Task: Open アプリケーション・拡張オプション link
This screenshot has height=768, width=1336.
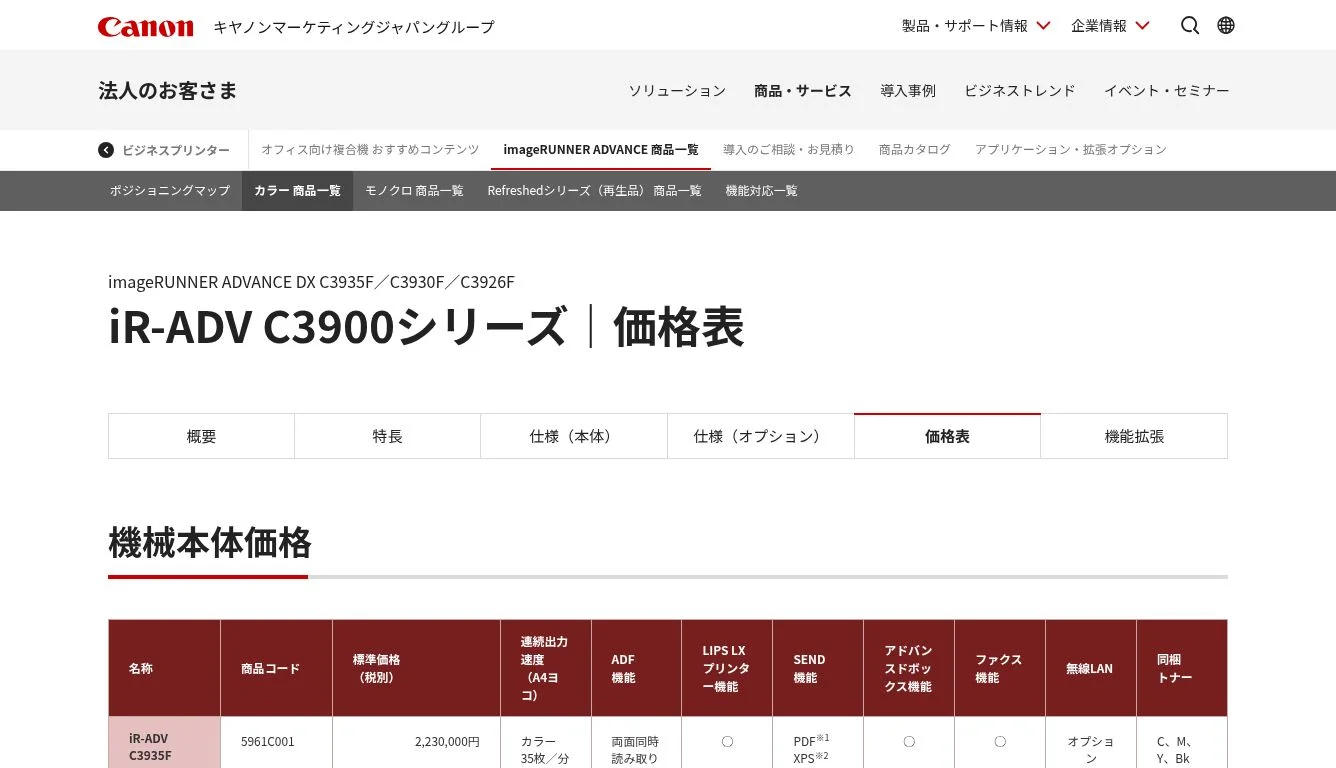Action: (1071, 150)
